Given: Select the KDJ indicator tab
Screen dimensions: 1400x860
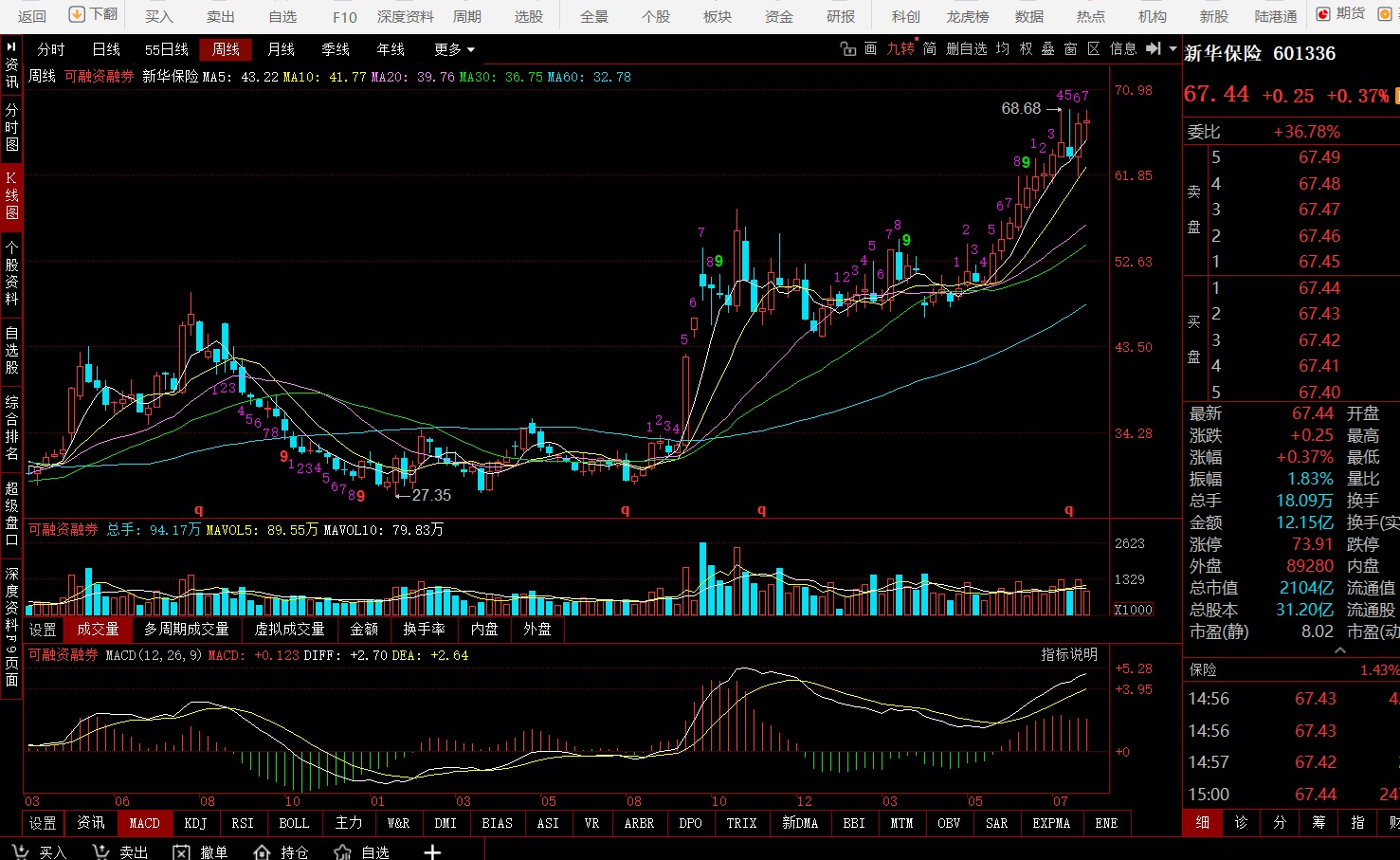Looking at the screenshot, I should (195, 823).
